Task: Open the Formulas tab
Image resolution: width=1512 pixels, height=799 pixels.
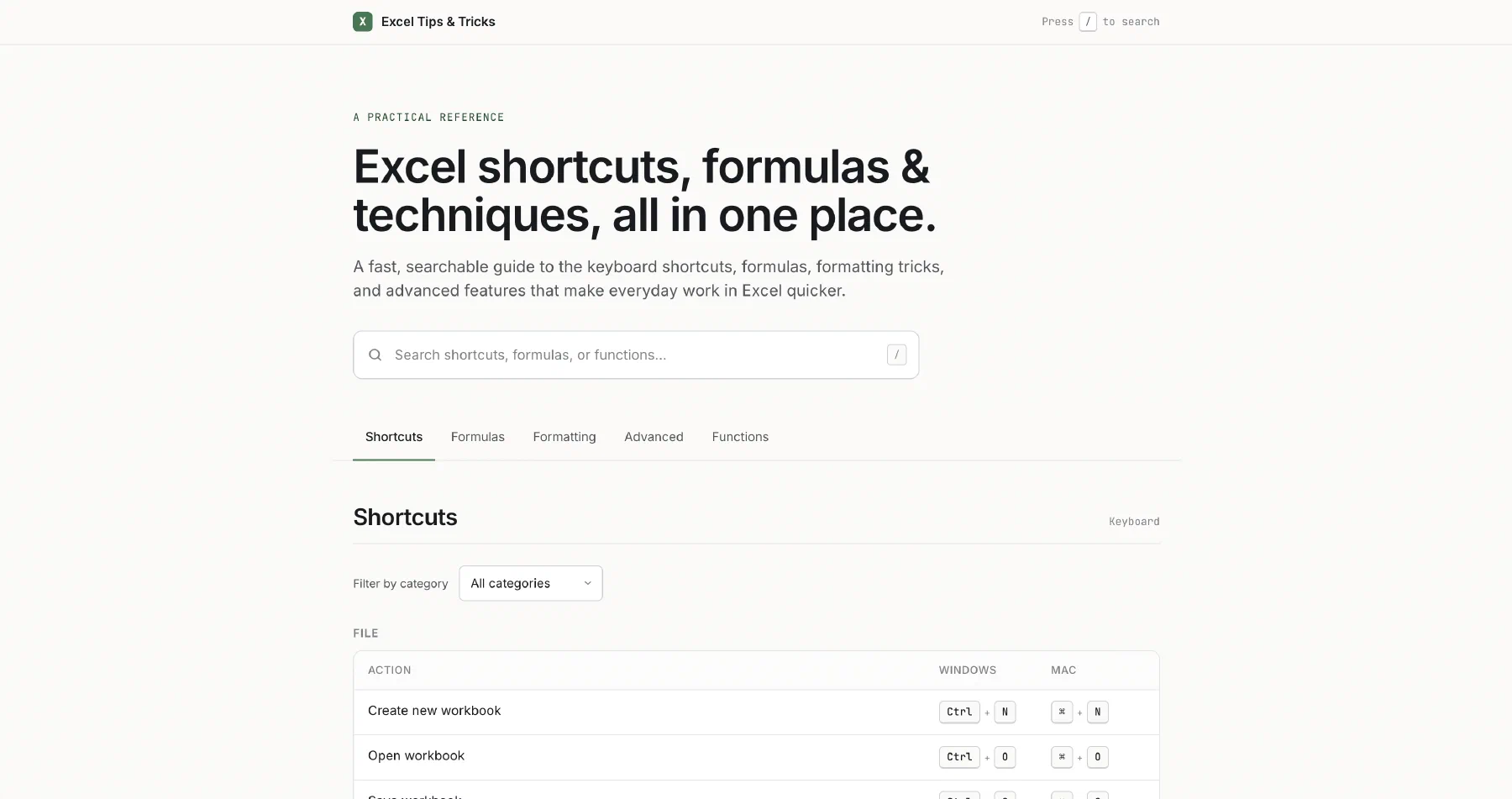Action: 478,437
